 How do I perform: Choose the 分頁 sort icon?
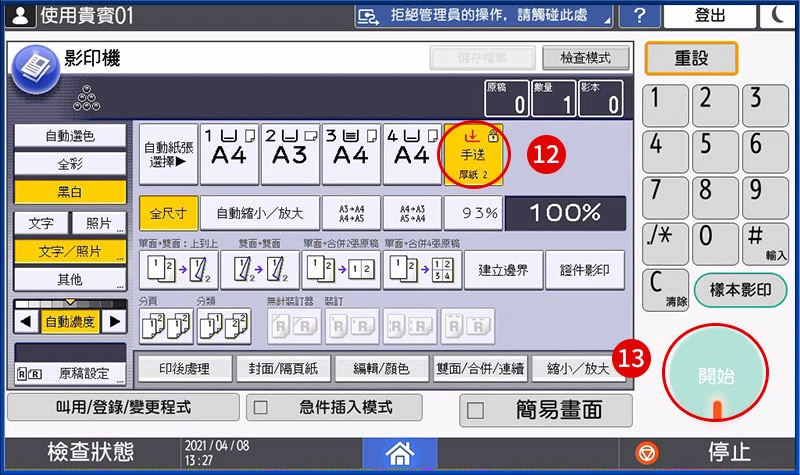pyautogui.click(x=166, y=326)
